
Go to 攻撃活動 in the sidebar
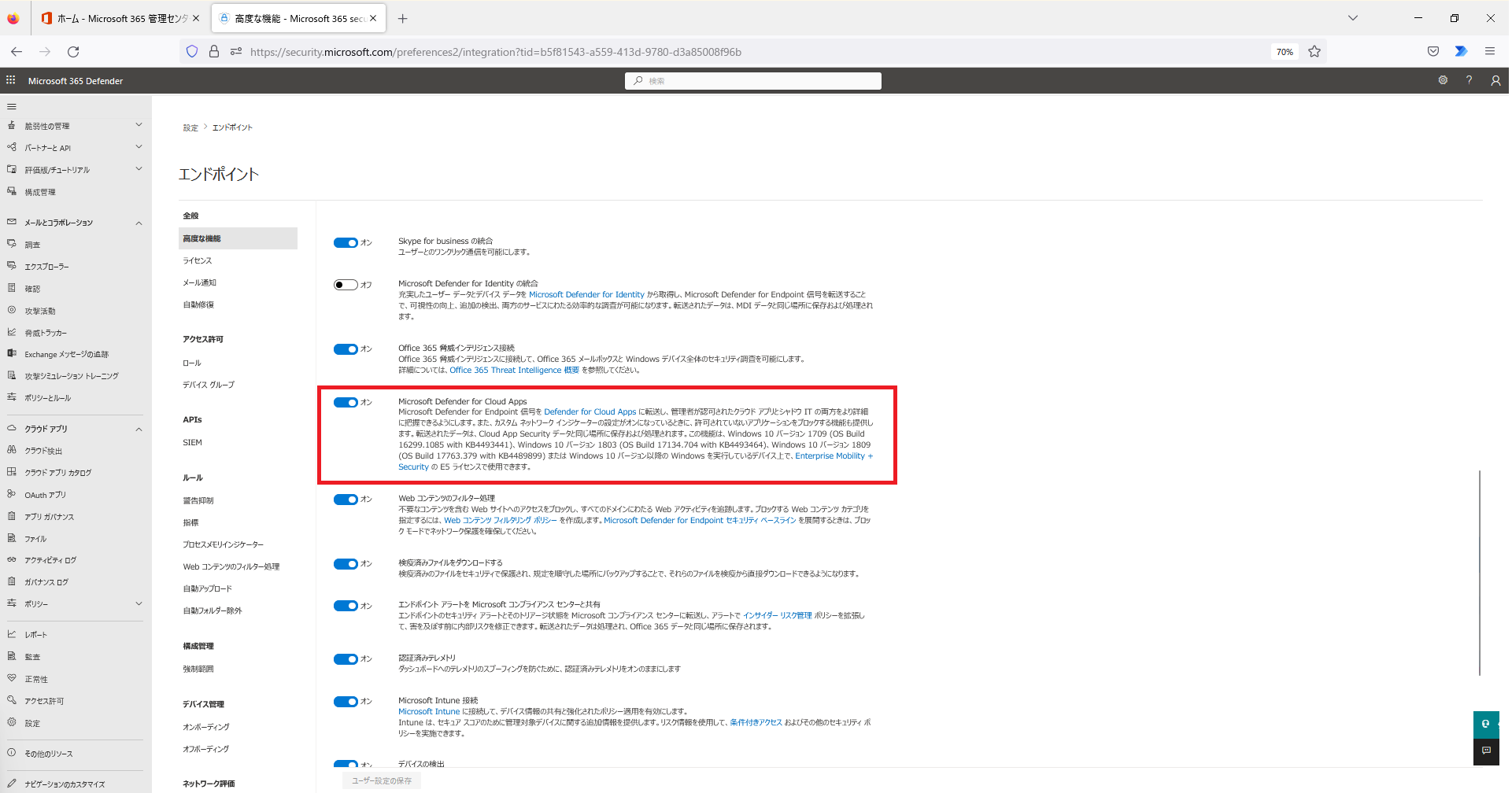pyautogui.click(x=39, y=311)
